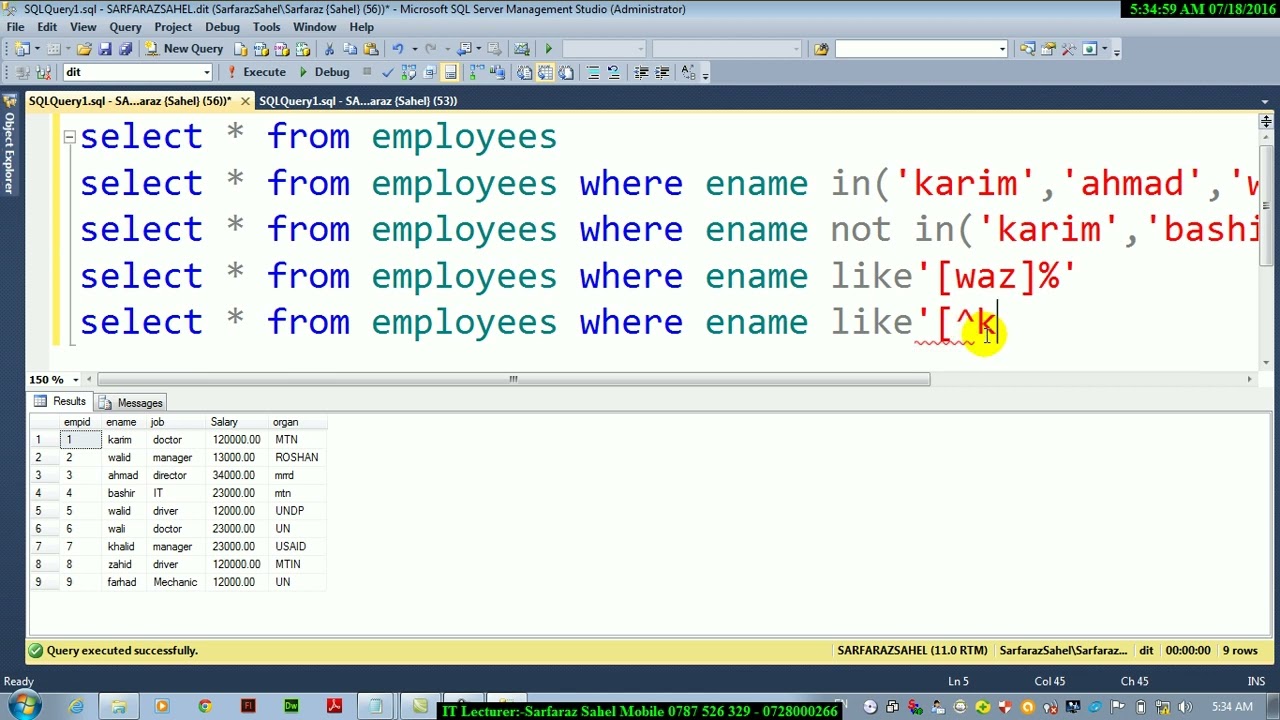Viewport: 1280px width, 720px height.
Task: Open the database selector dropdown showing dit
Action: click(x=207, y=72)
